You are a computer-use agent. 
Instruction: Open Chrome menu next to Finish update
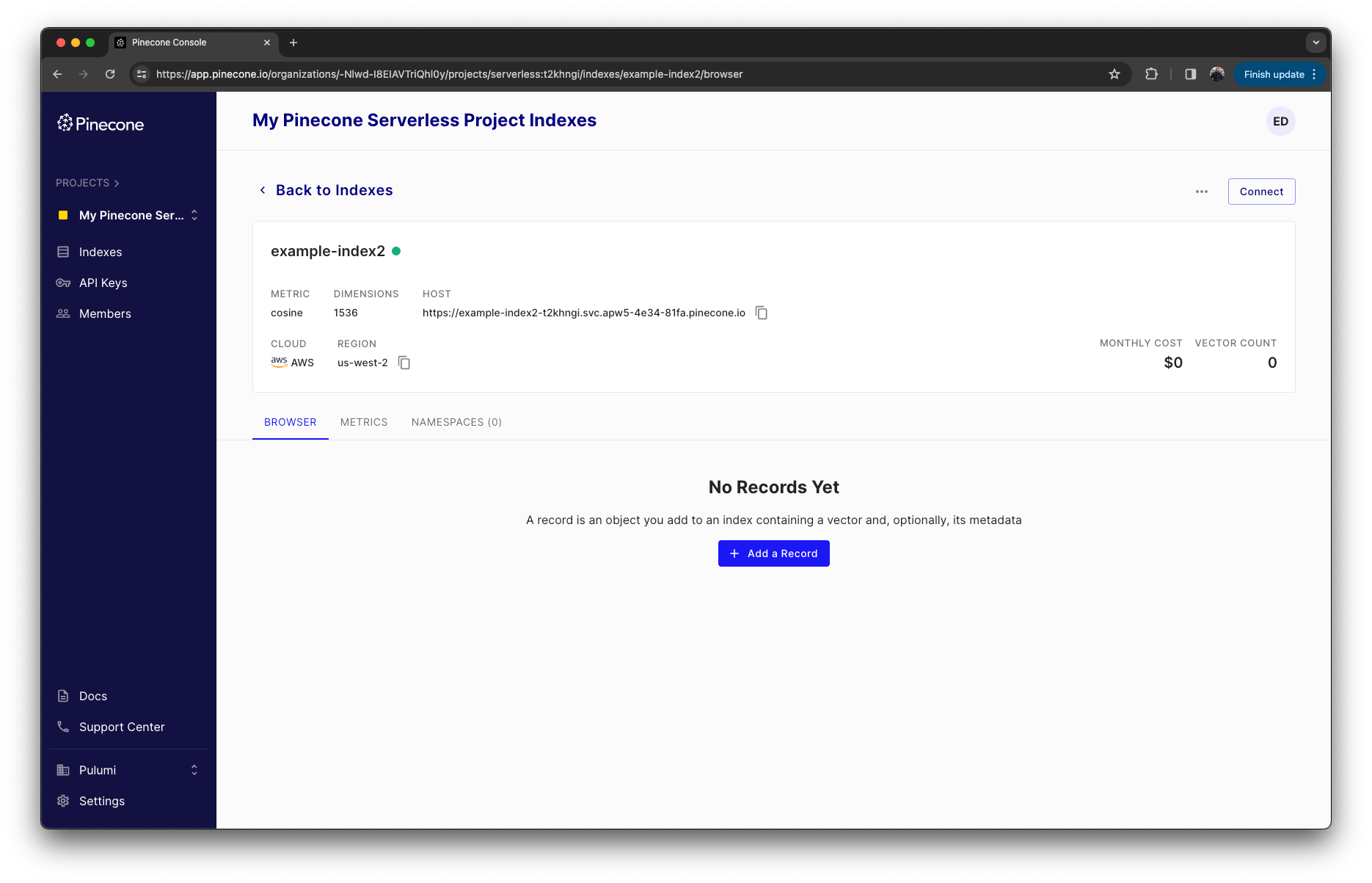1315,74
